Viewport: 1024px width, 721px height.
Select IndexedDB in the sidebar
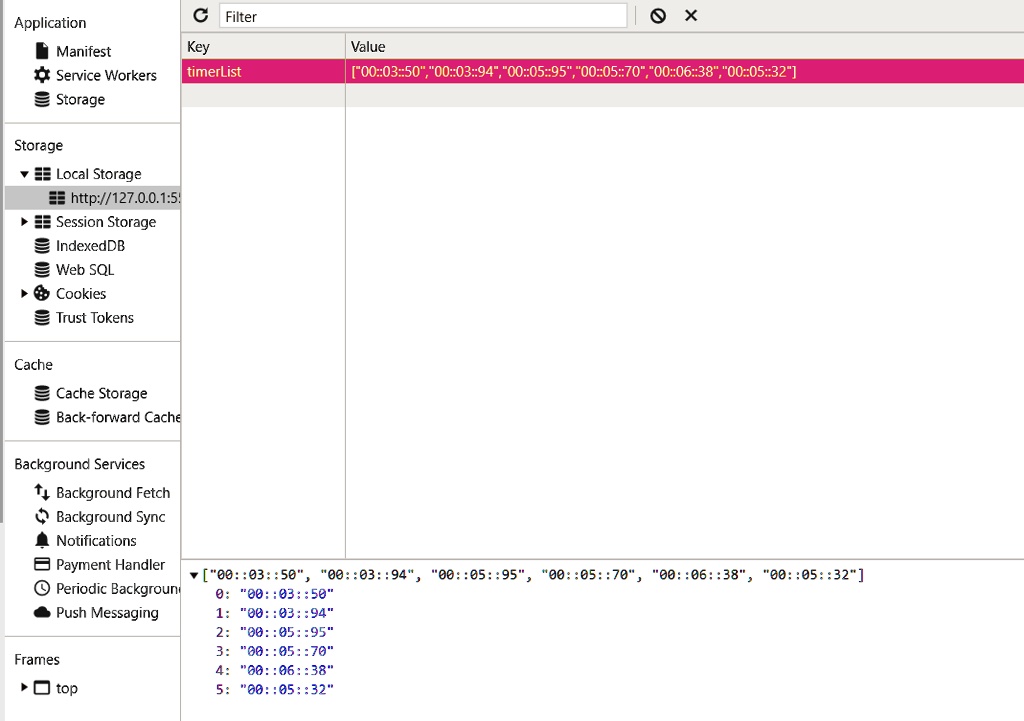click(x=90, y=246)
